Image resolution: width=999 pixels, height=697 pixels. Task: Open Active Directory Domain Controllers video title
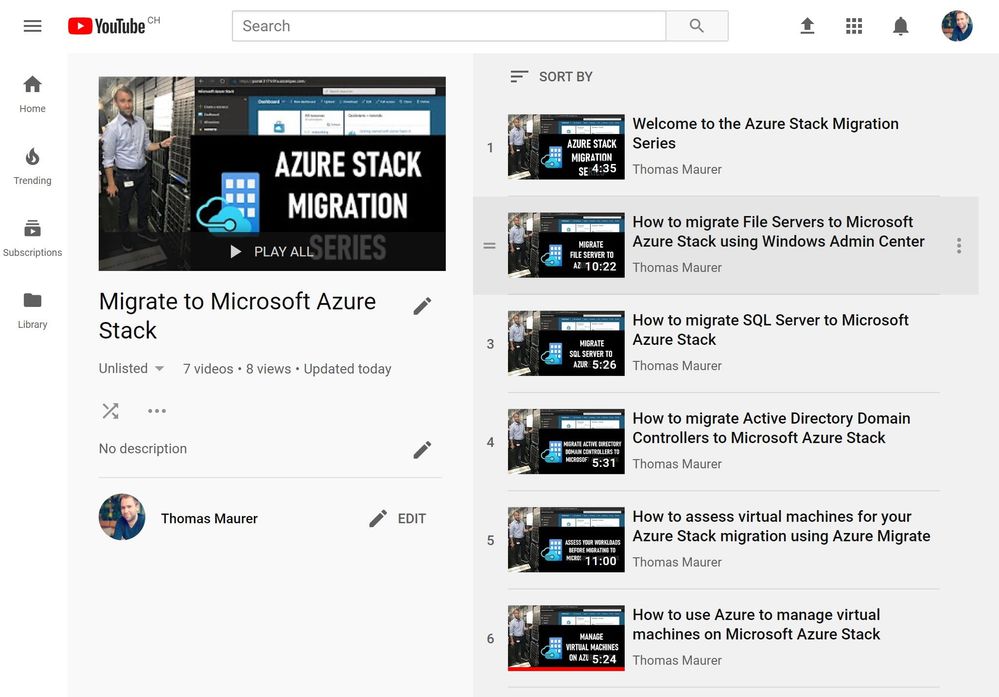coord(771,428)
